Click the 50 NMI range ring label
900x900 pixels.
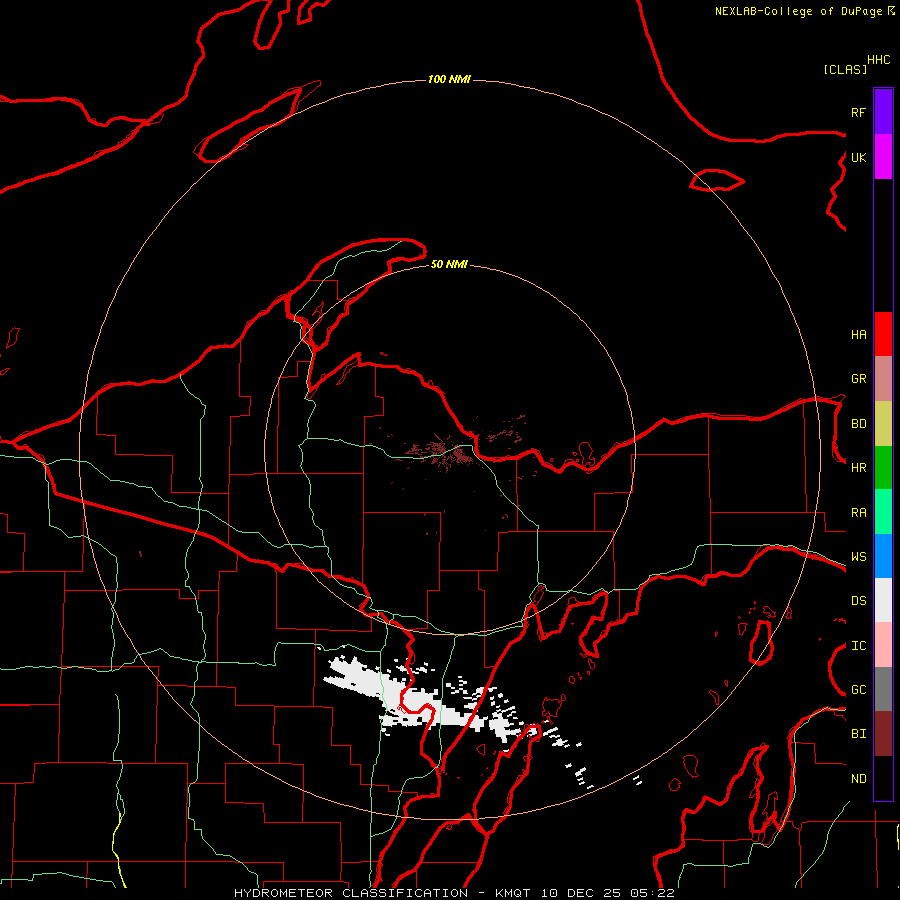tap(449, 264)
